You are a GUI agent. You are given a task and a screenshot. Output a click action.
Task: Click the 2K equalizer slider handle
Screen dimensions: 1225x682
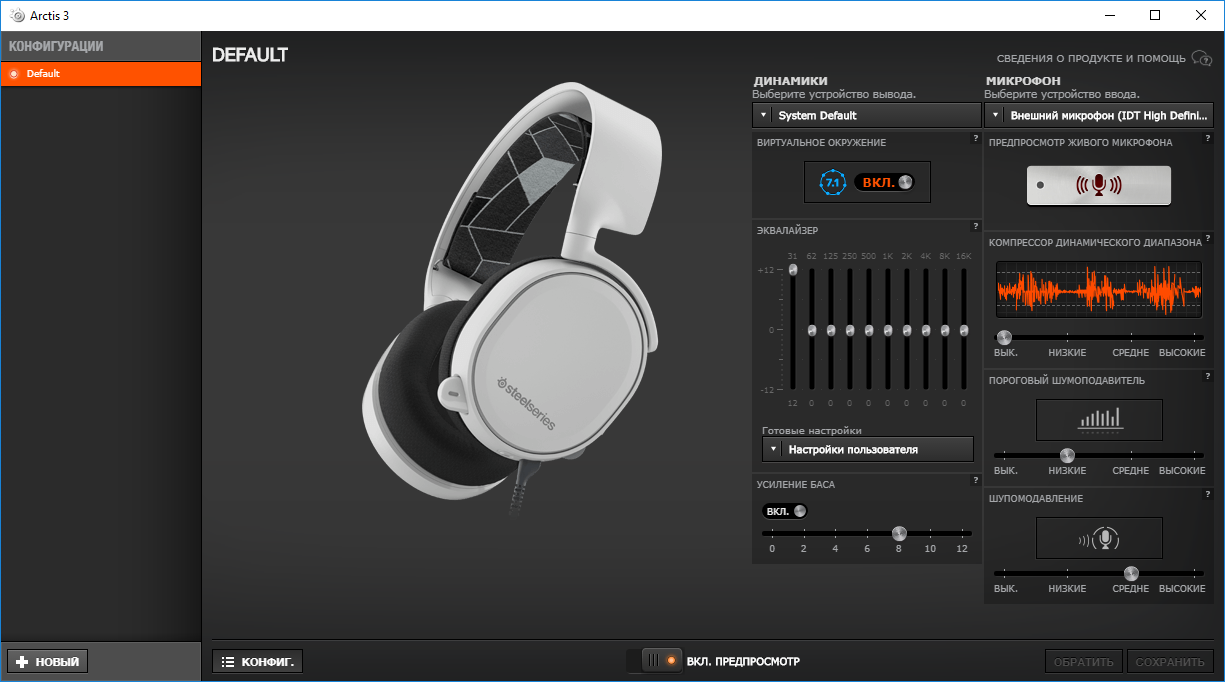pos(907,330)
